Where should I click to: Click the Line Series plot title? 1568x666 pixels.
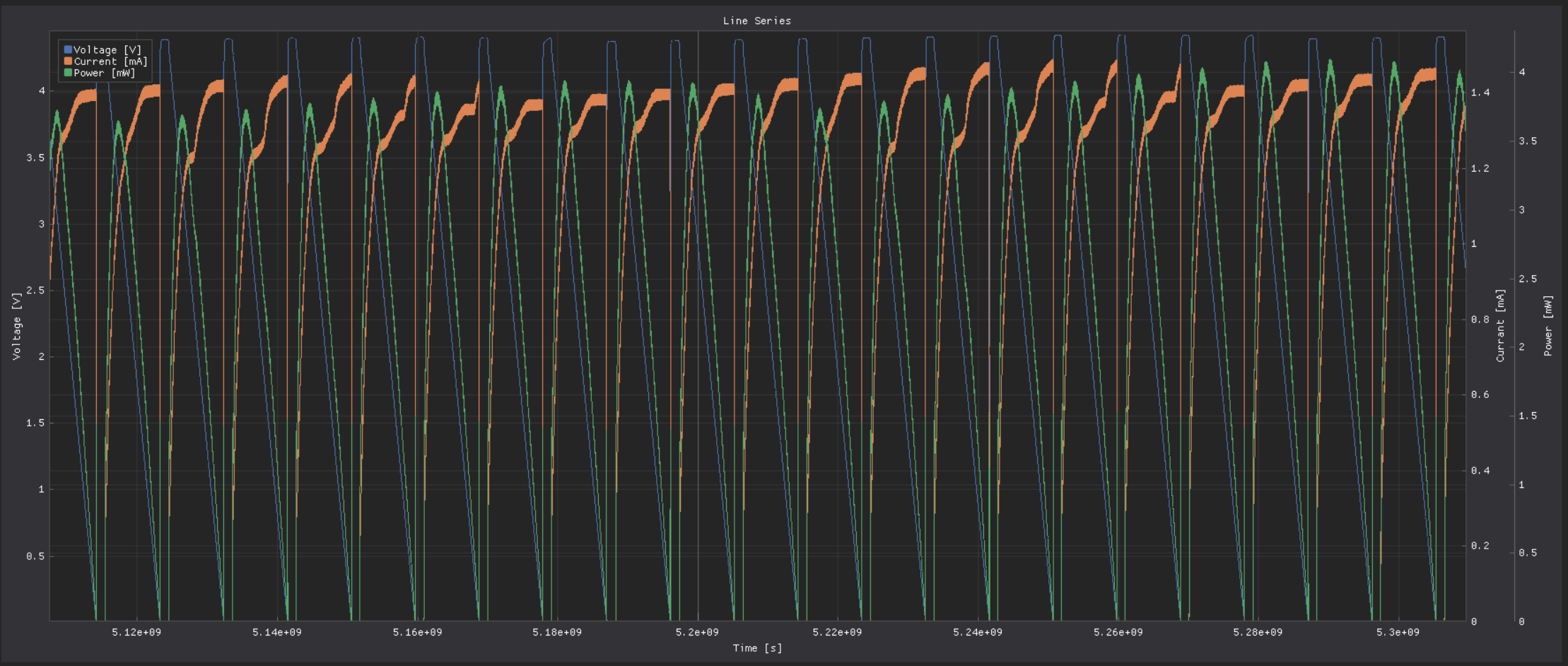(x=757, y=21)
